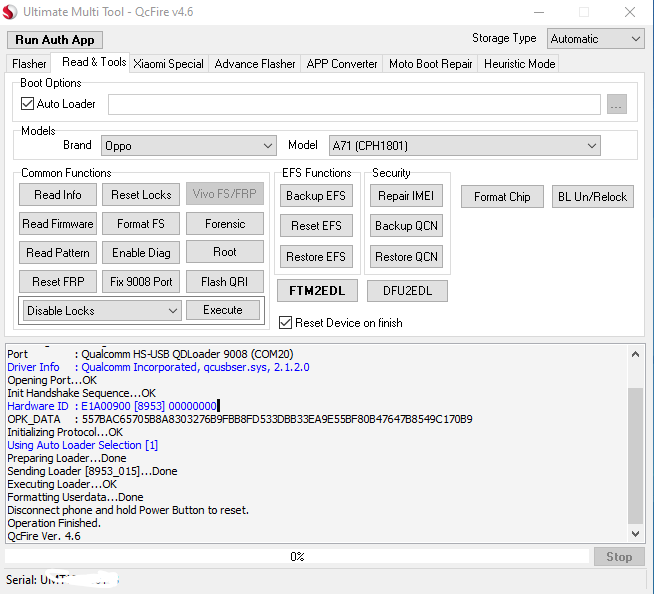Click the log scrollbar up arrow
This screenshot has height=594, width=654.
[x=636, y=355]
